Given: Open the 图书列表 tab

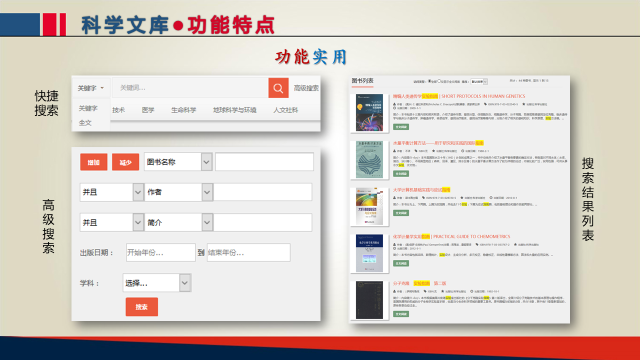Looking at the screenshot, I should click(x=362, y=81).
